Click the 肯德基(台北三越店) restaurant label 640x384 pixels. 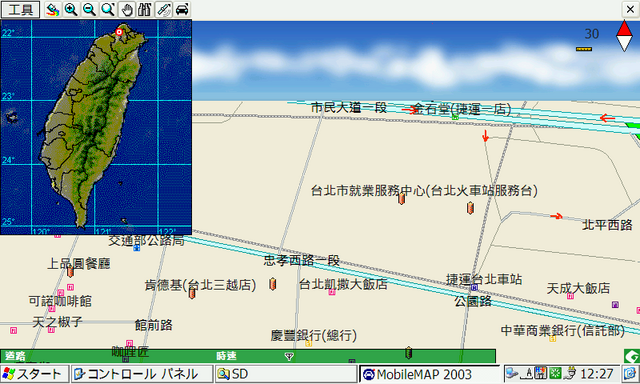[200, 284]
